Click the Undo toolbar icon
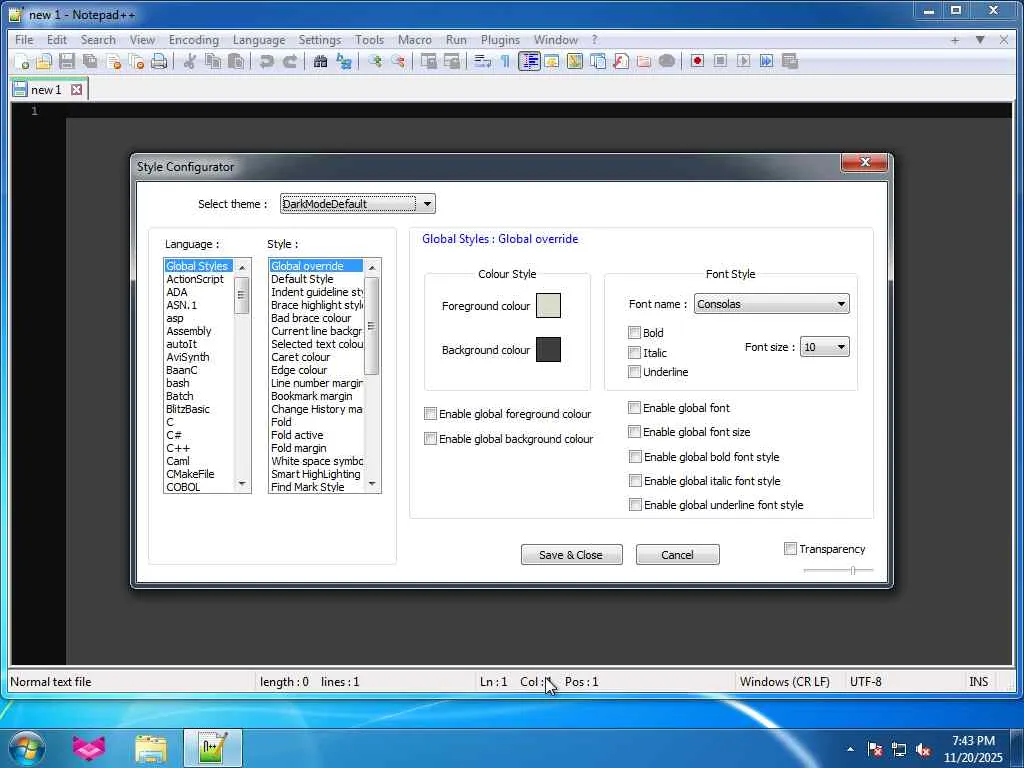 pos(266,61)
